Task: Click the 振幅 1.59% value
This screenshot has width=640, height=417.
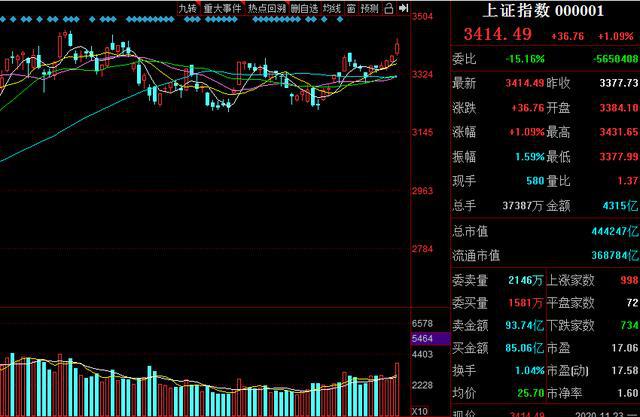Action: (x=530, y=157)
